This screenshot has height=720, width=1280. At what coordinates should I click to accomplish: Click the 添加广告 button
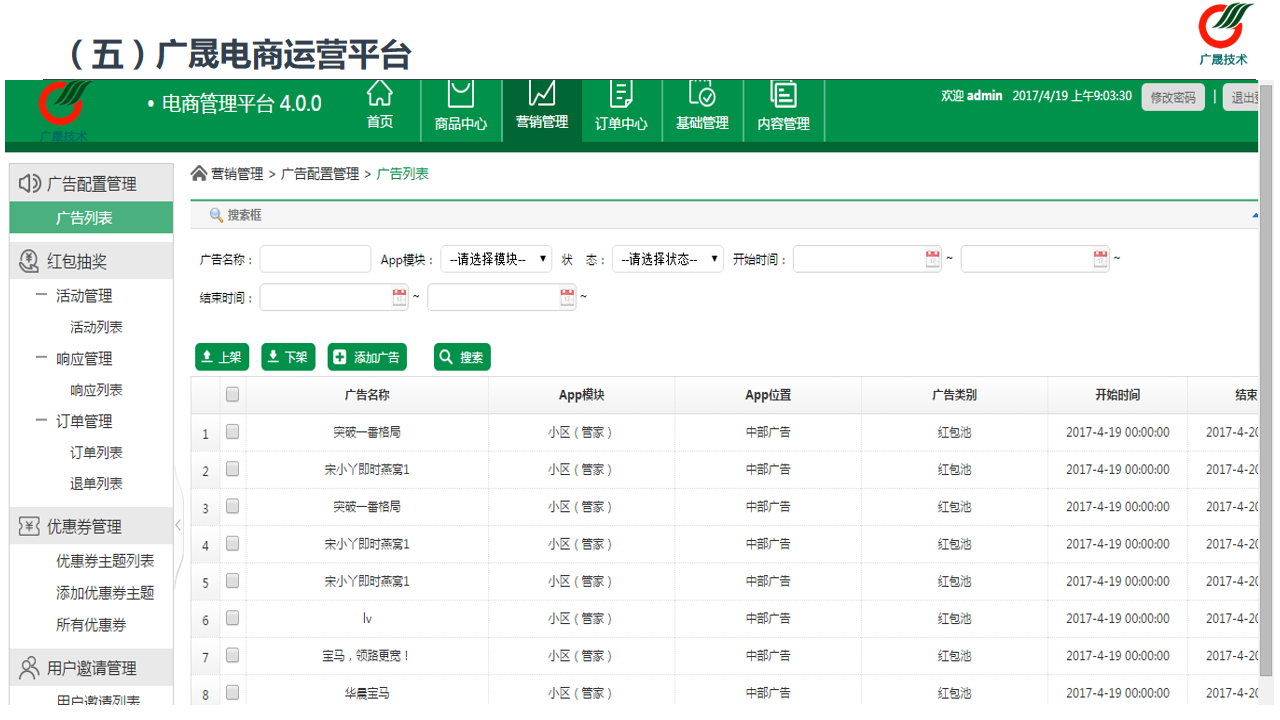367,357
